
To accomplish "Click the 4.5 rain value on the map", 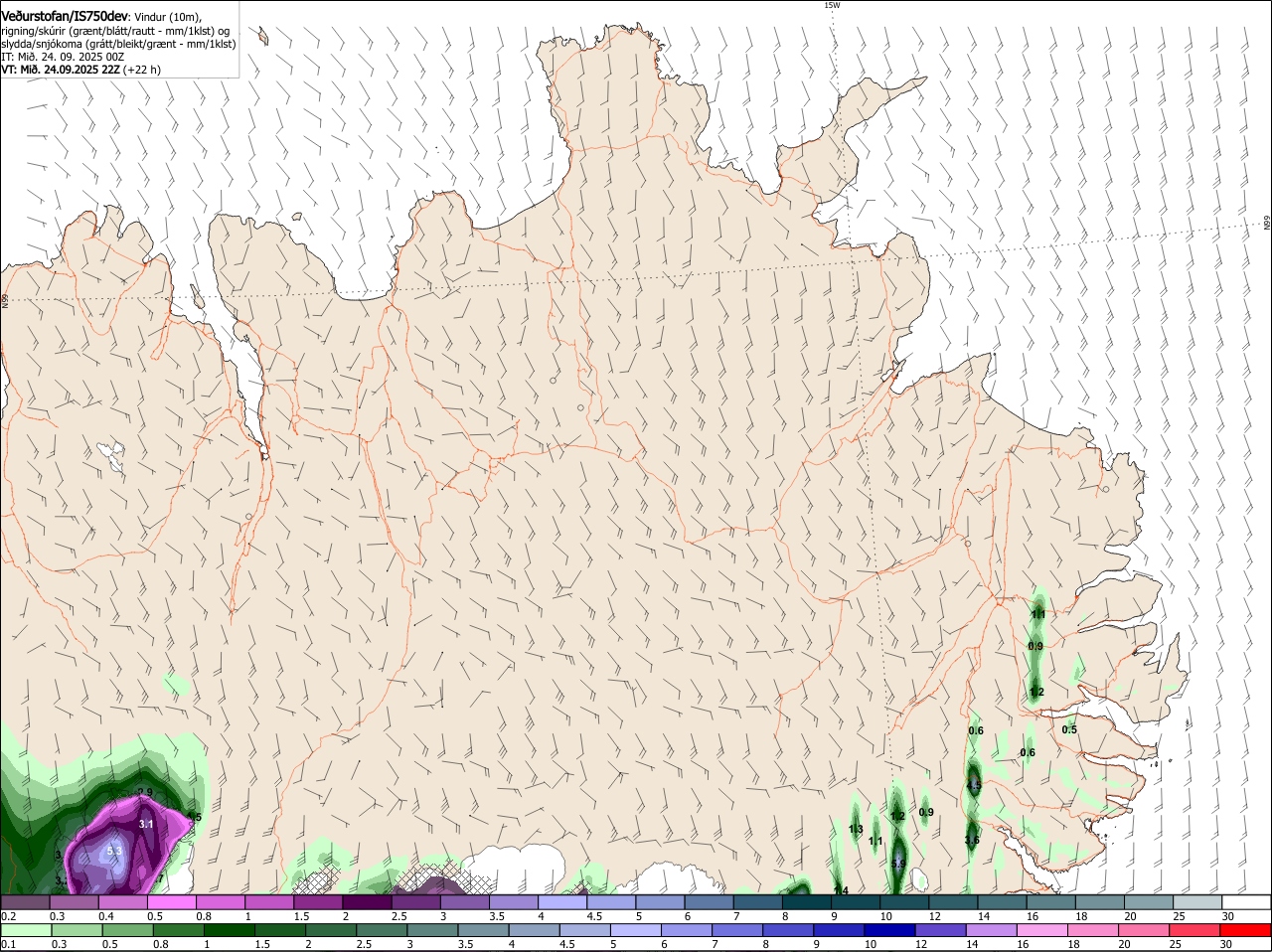I will [974, 785].
